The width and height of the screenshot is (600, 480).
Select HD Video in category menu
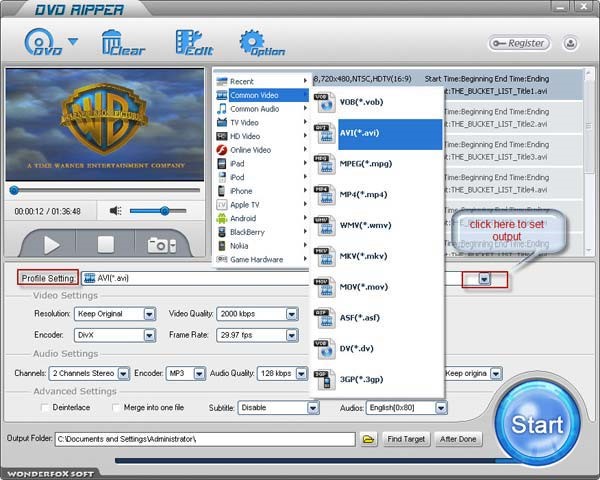245,136
